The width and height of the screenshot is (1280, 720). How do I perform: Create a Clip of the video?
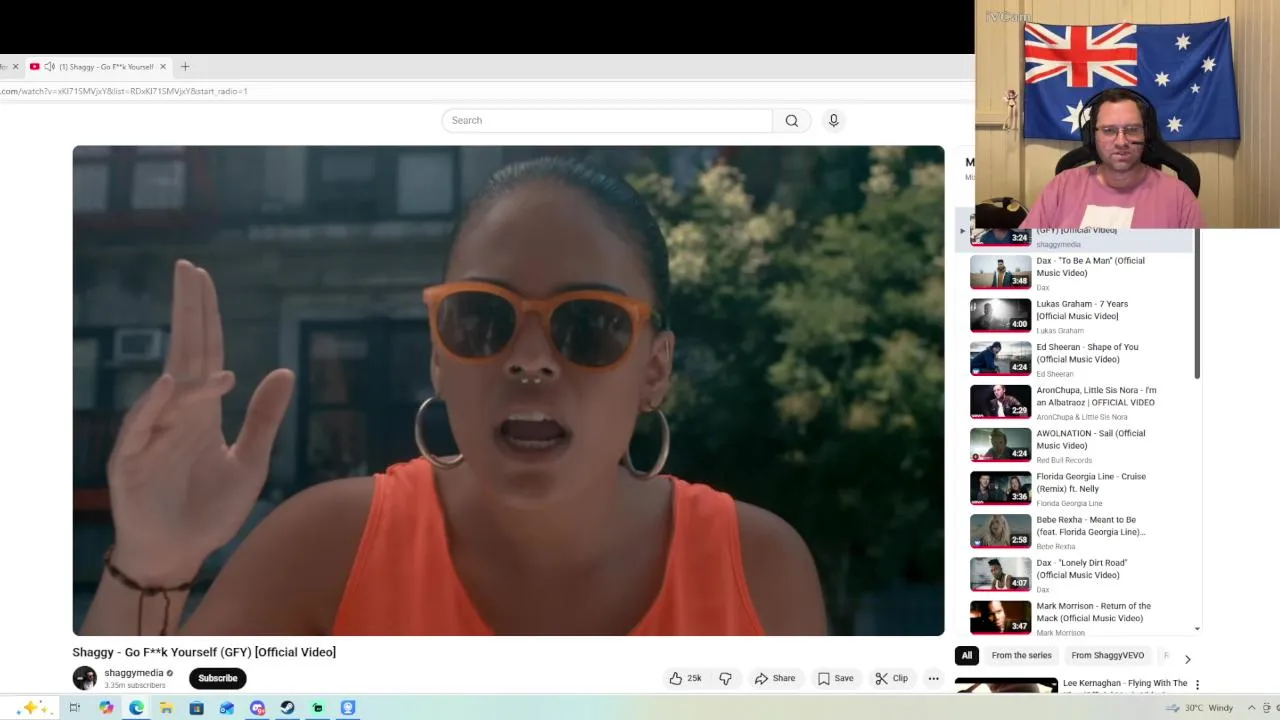[x=891, y=678]
